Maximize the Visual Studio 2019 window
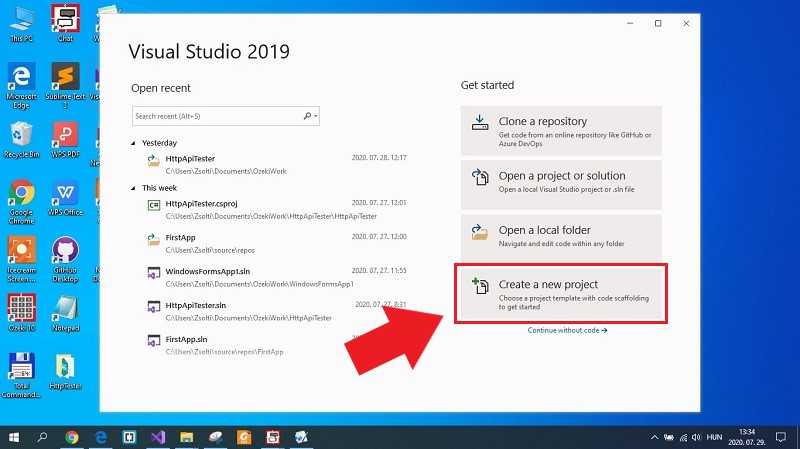800x449 pixels. tap(658, 23)
